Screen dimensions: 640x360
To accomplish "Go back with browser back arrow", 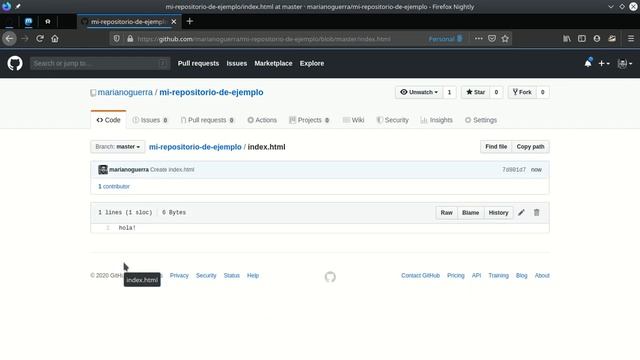I will 9,39.
